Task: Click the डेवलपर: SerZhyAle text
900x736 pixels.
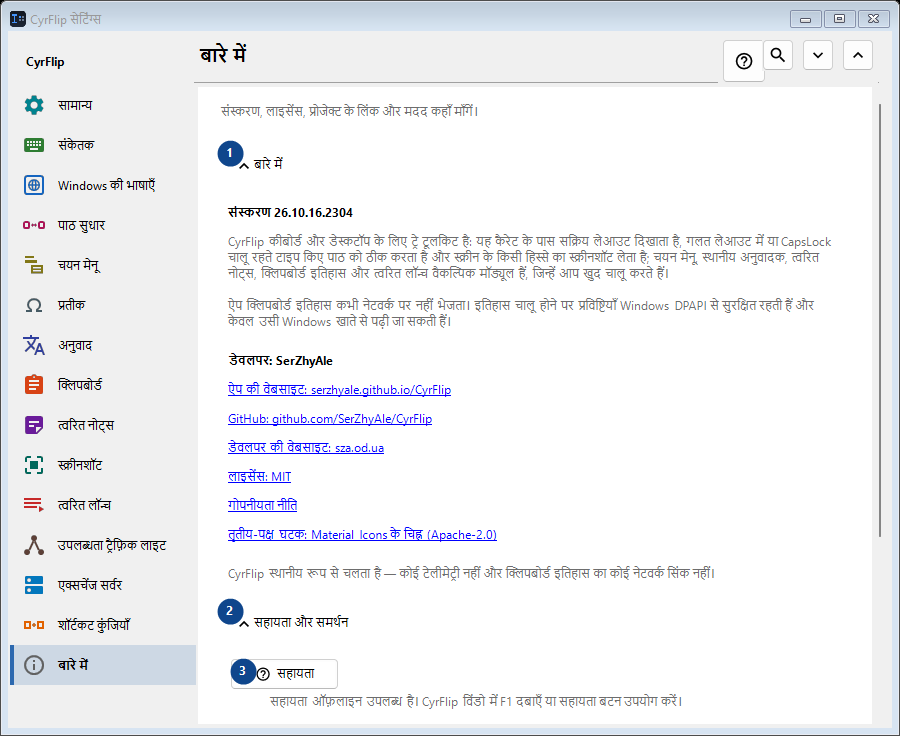Action: coord(281,361)
